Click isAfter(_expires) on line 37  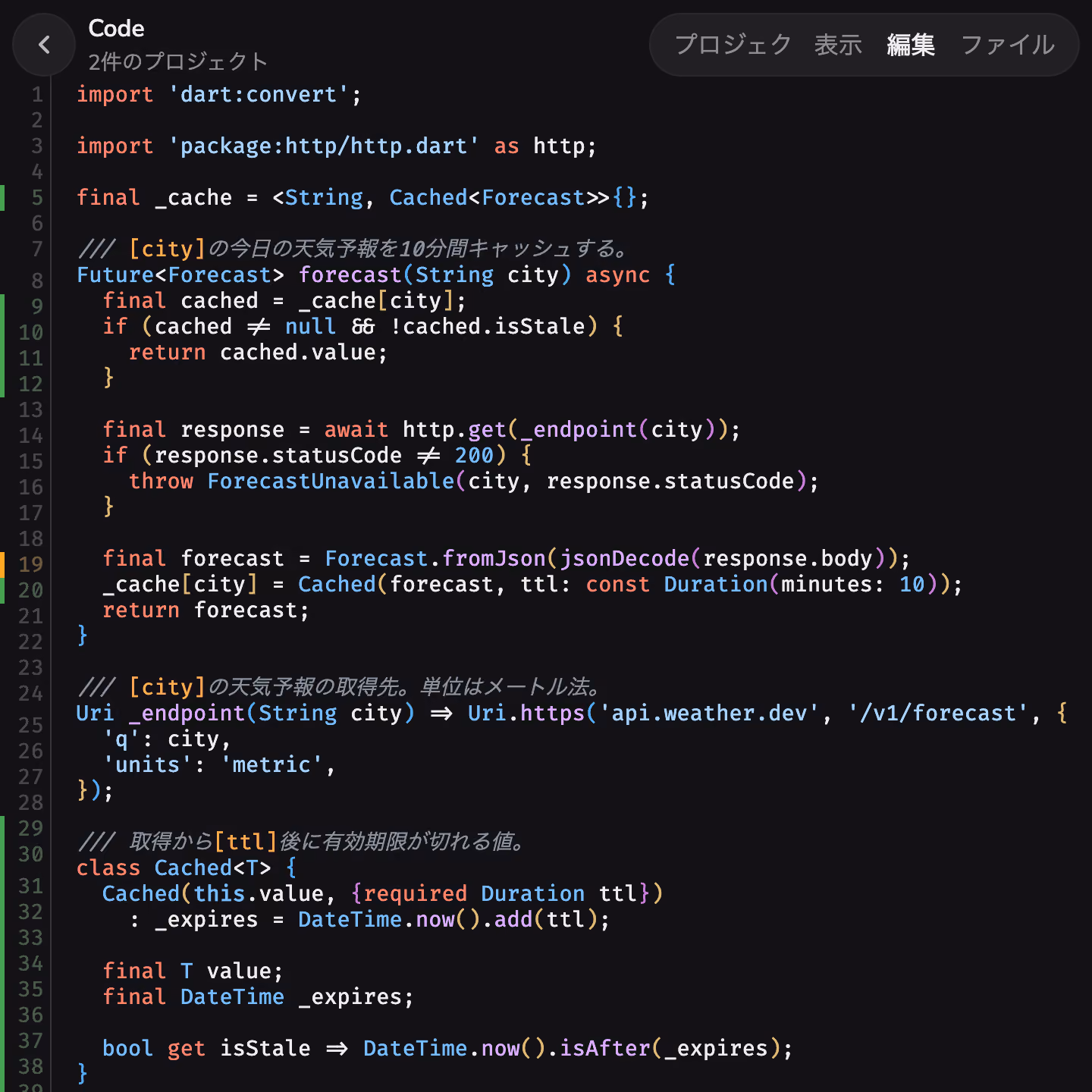tap(670, 1048)
